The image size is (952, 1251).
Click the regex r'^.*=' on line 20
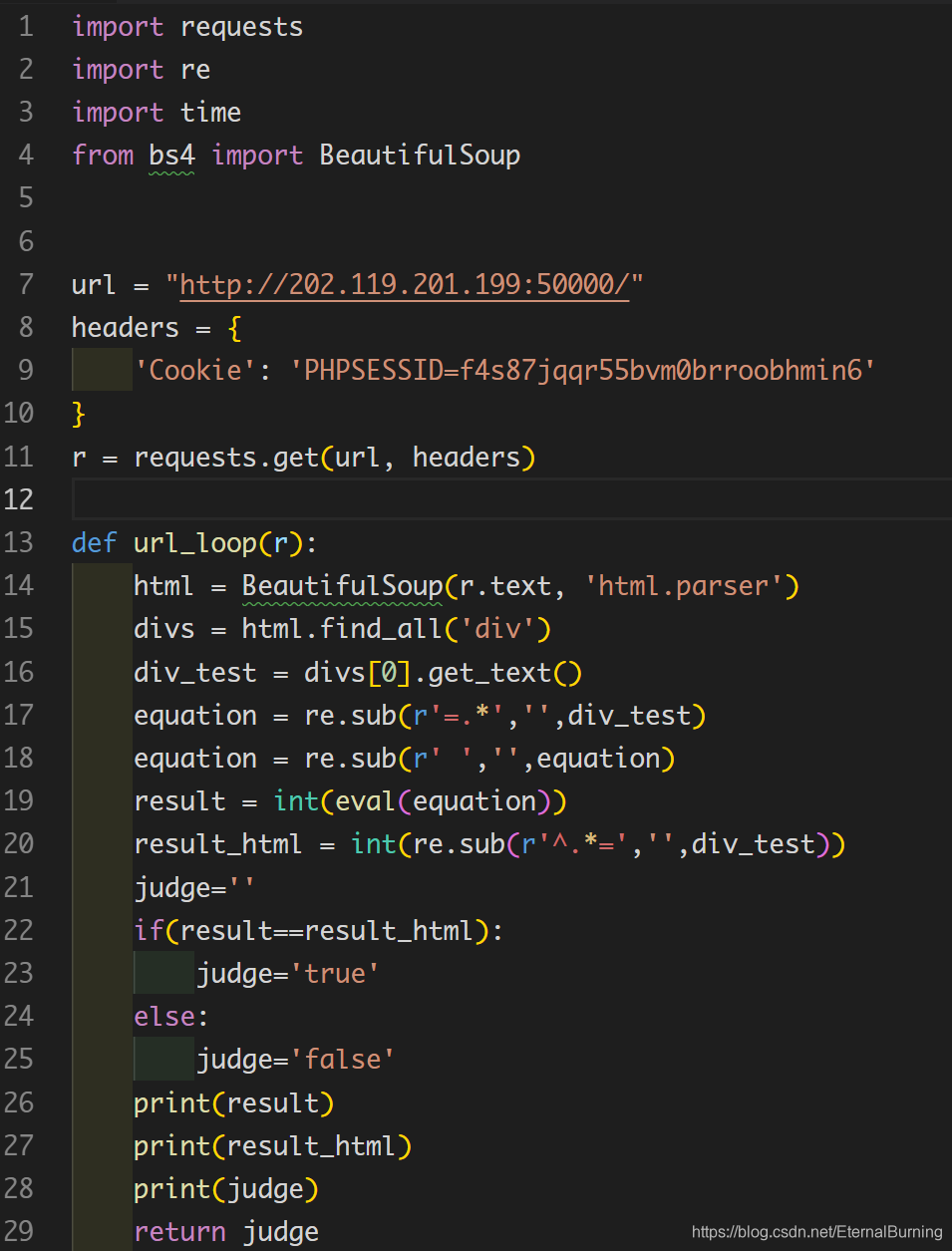pos(574,844)
